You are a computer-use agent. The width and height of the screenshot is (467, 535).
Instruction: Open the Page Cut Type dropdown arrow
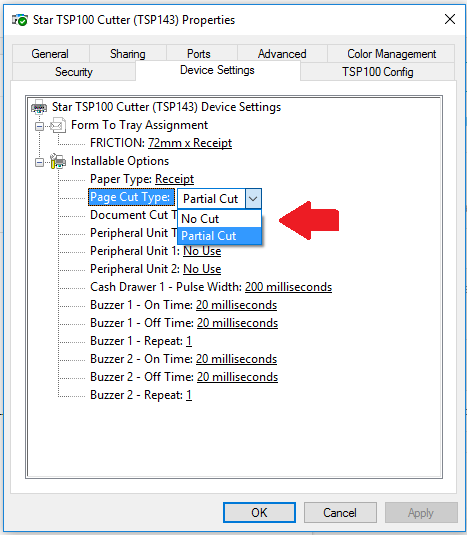(253, 199)
